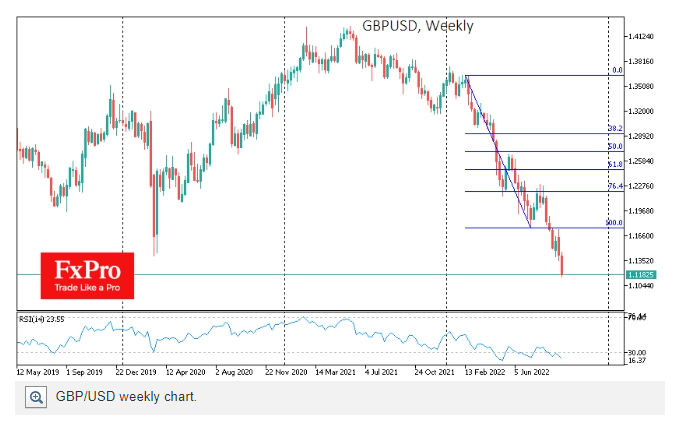Viewport: 674px width, 425px height.
Task: Select the 1.41240 price axis label
Action: coord(641,37)
